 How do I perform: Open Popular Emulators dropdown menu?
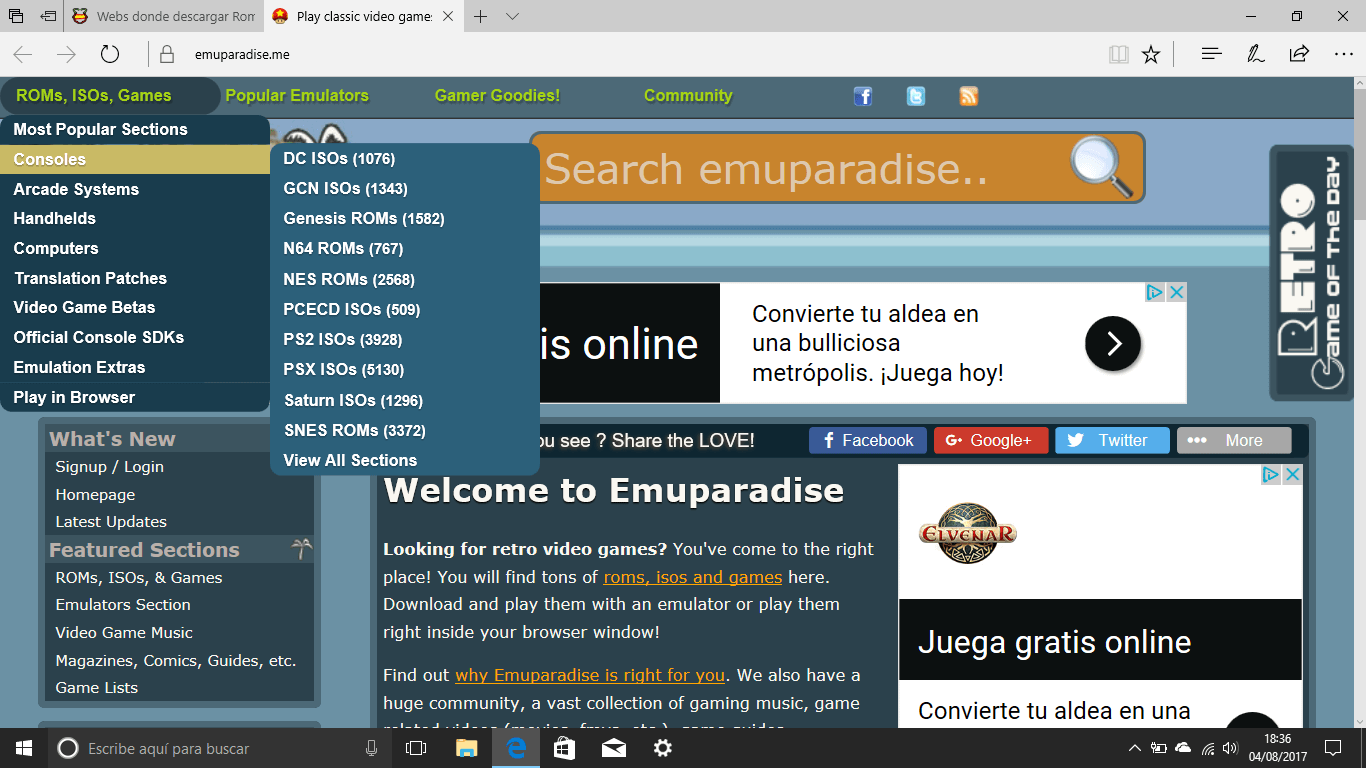tap(297, 96)
